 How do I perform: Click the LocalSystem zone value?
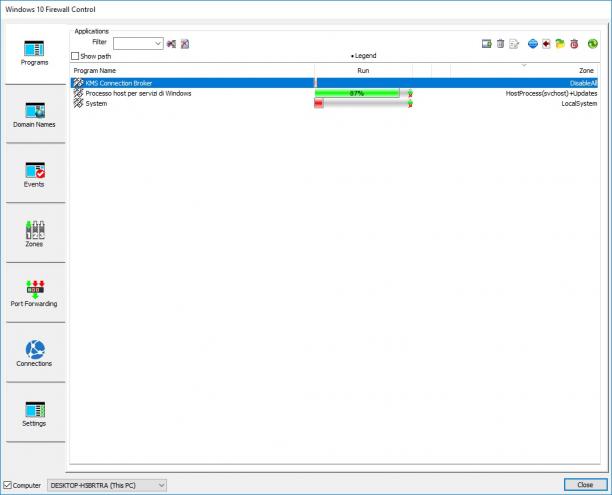tap(579, 103)
